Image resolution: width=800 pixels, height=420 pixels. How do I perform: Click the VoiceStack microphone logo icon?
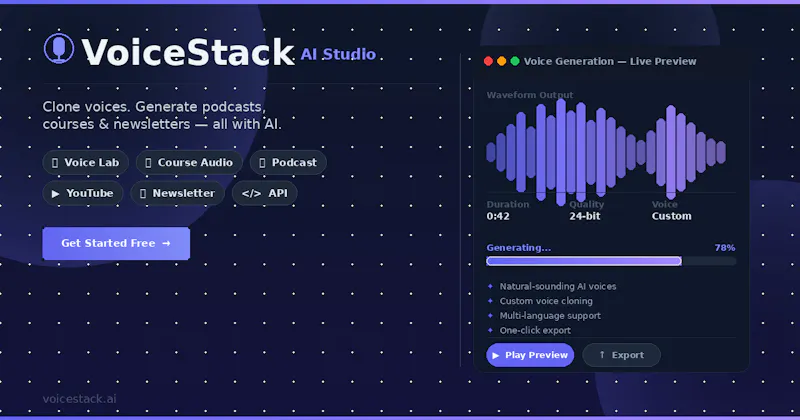[x=59, y=48]
